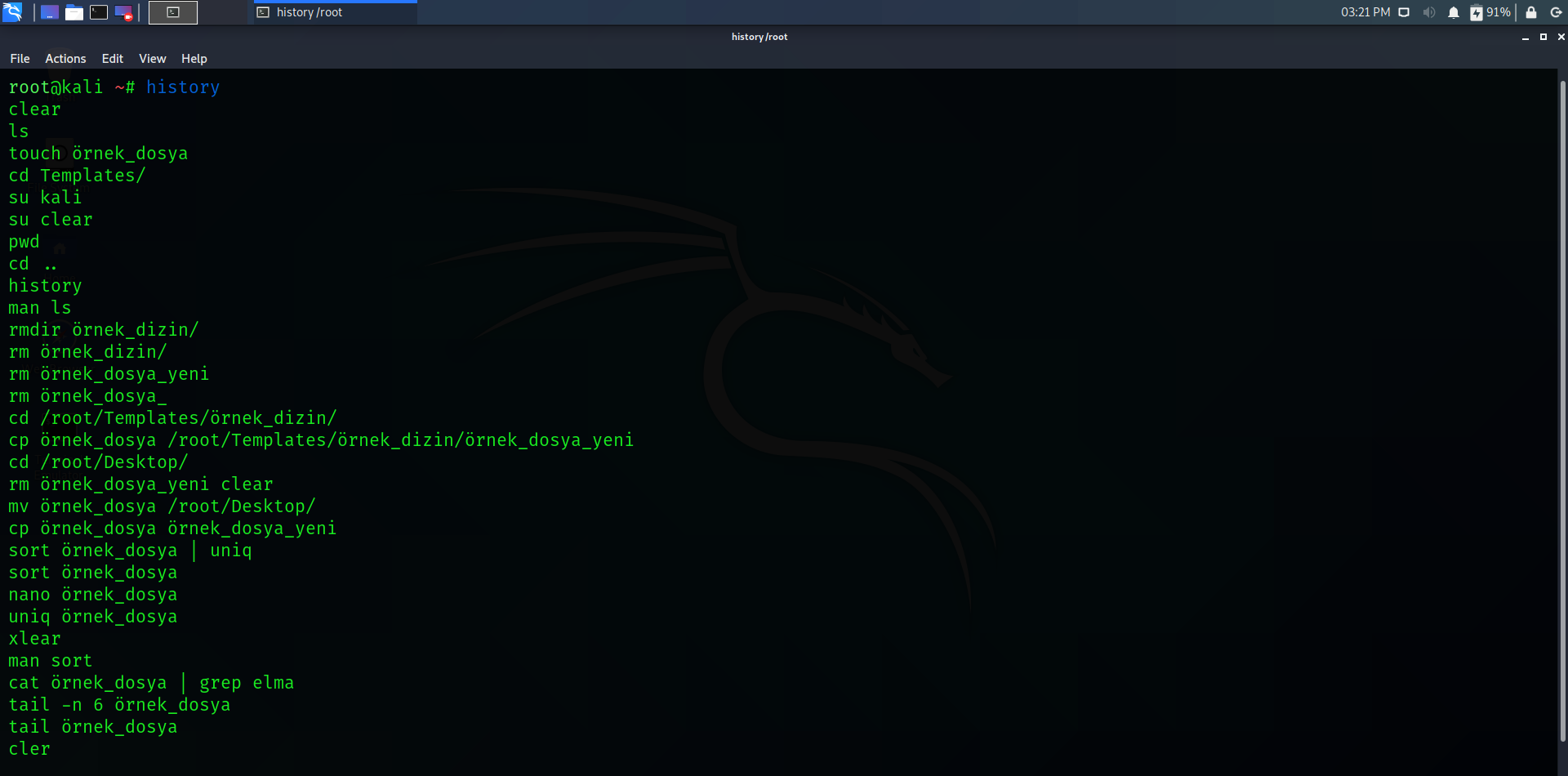1568x776 pixels.
Task: Click the display icon in system tray
Action: click(x=1404, y=12)
